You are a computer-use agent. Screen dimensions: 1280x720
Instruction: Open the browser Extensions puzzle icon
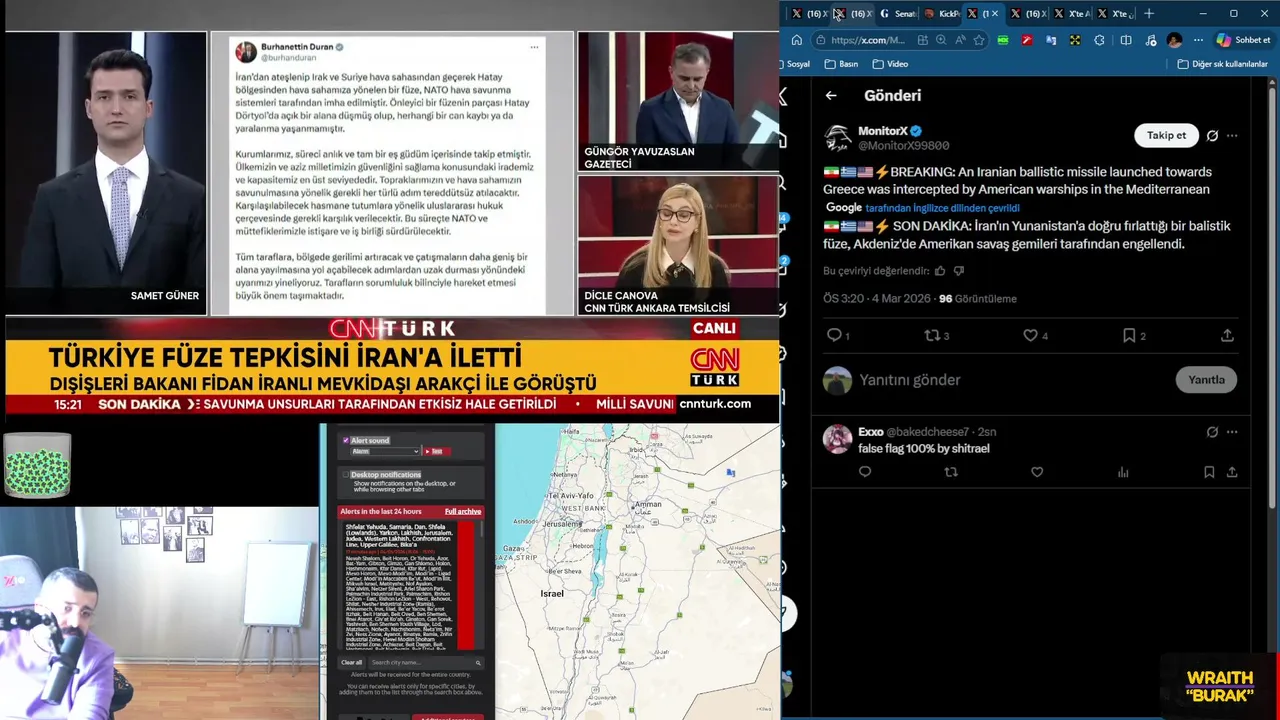click(1100, 40)
